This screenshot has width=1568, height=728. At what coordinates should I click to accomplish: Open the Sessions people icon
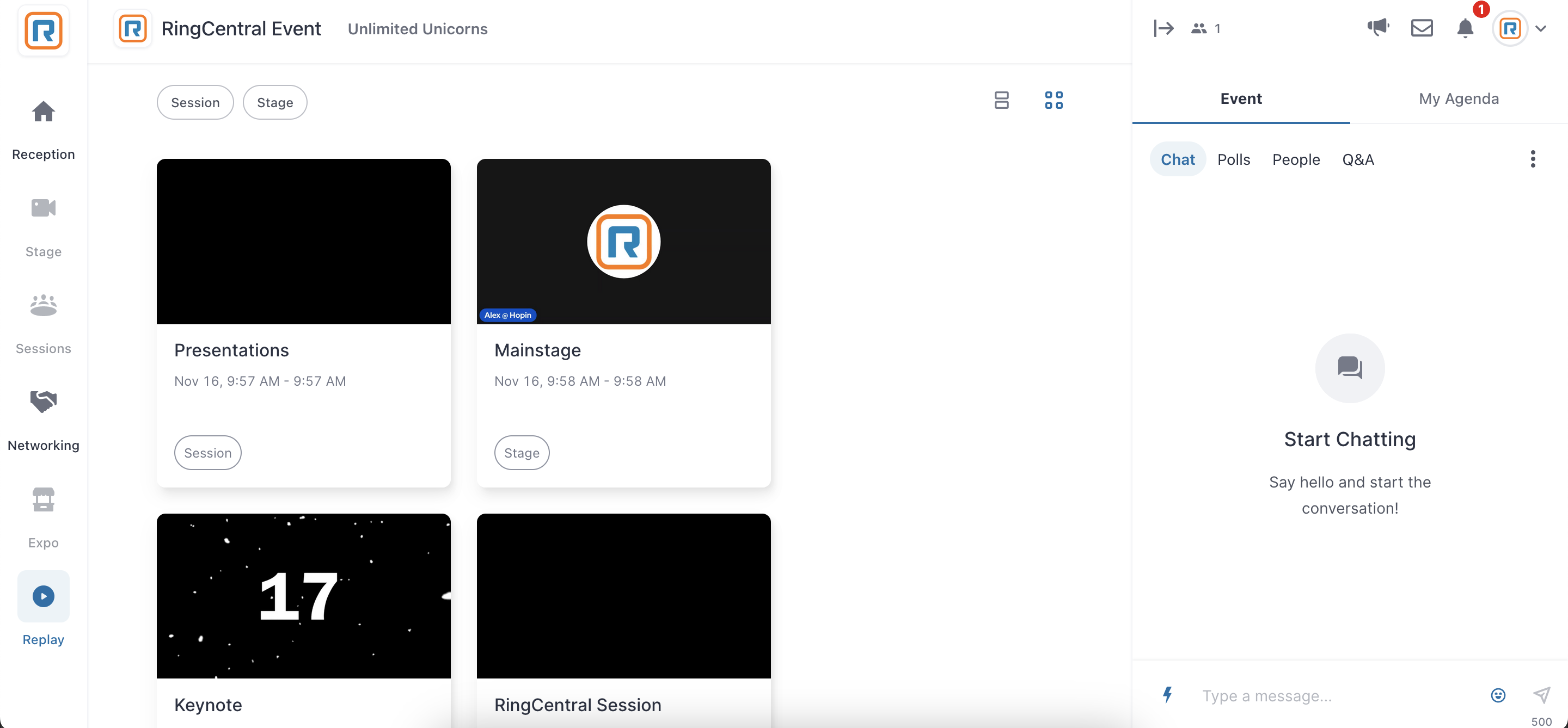[43, 305]
